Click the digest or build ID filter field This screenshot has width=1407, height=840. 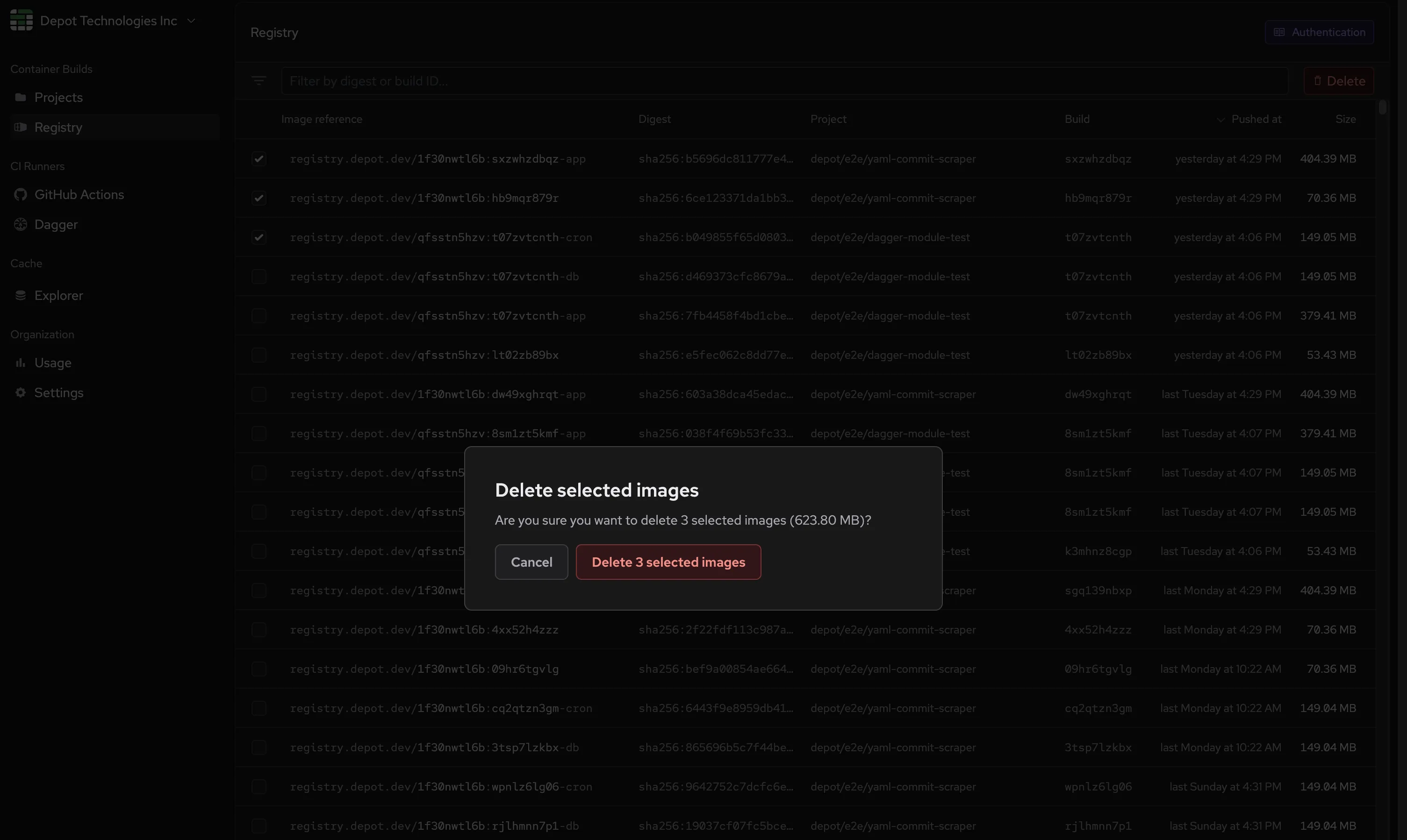[783, 81]
